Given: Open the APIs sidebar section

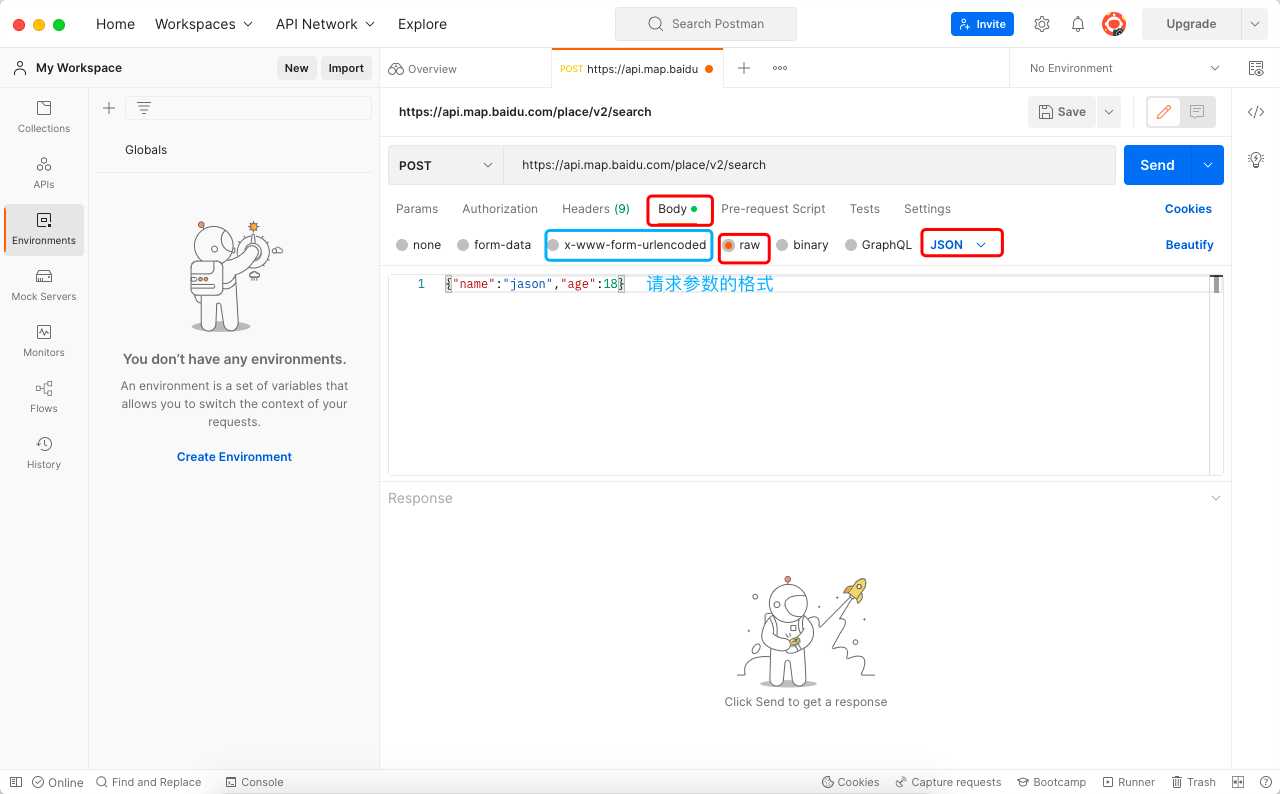Looking at the screenshot, I should 44,173.
